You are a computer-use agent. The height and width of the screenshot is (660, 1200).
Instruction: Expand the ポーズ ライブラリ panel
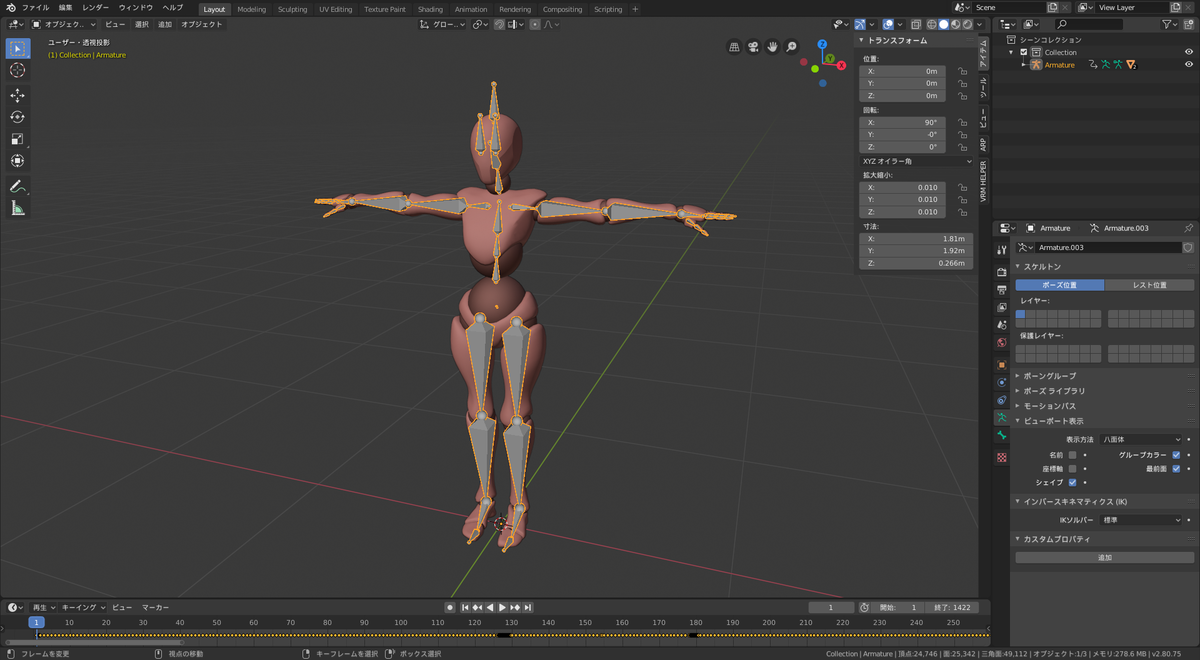(x=1054, y=391)
